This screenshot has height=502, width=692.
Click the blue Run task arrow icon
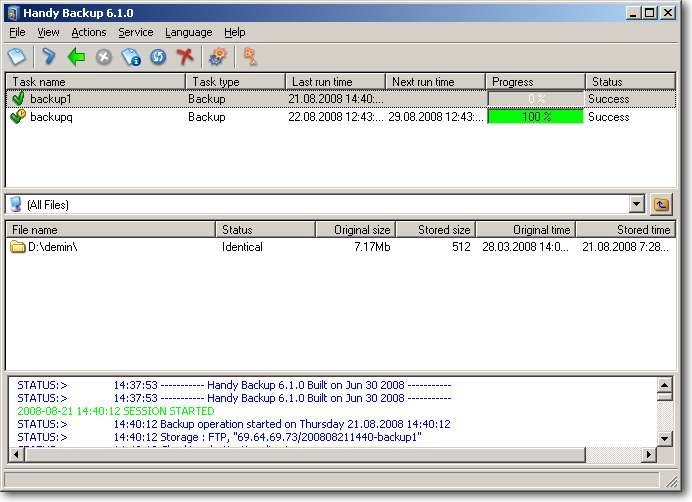[x=49, y=57]
